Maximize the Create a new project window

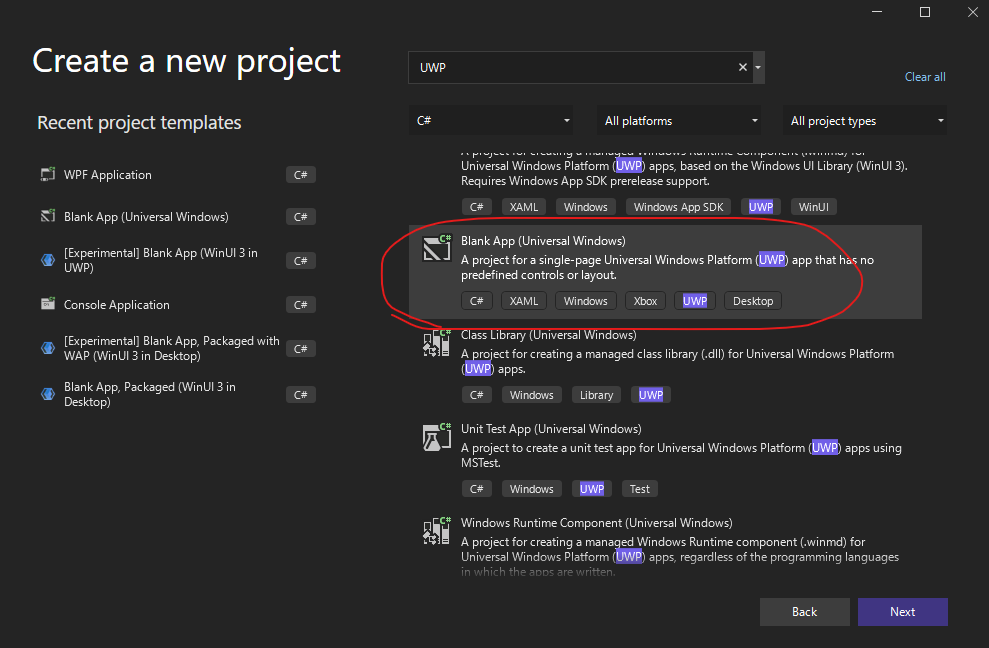pyautogui.click(x=925, y=12)
